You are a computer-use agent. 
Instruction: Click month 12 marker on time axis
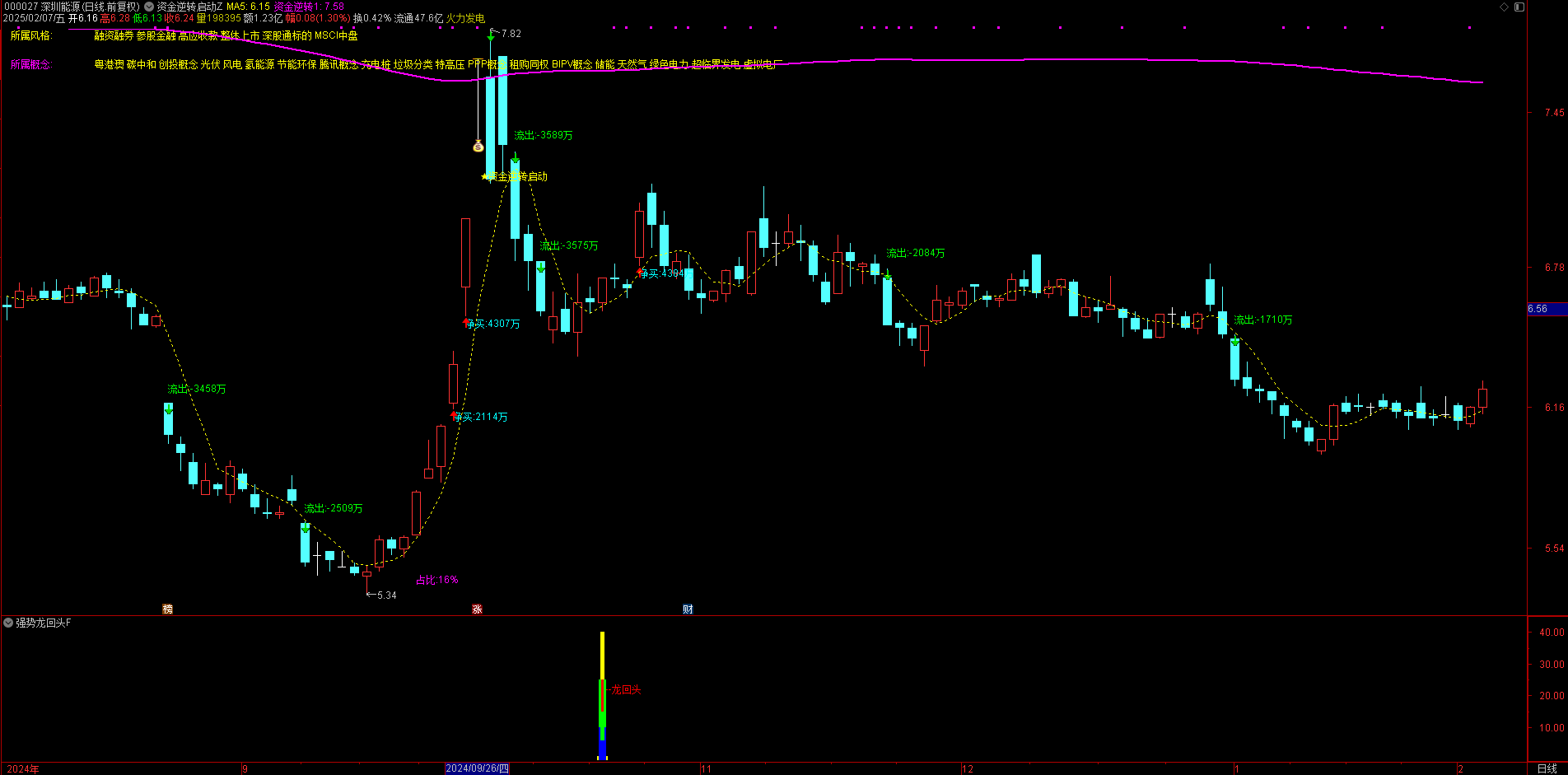[x=968, y=769]
